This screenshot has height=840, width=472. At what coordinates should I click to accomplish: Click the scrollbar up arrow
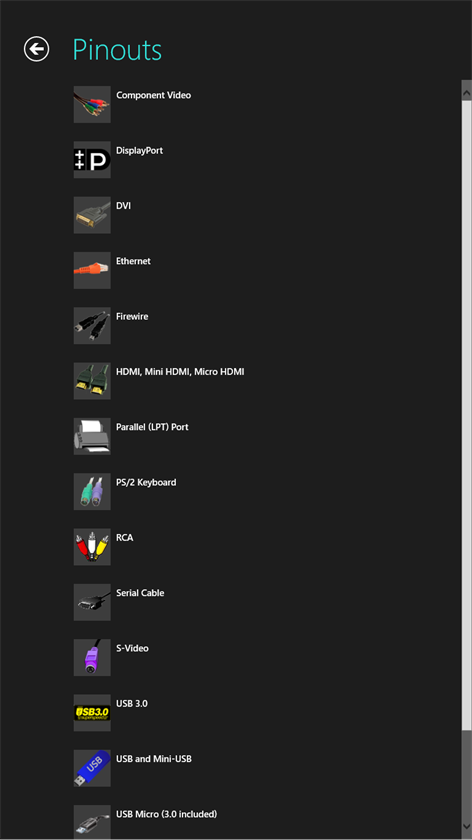click(x=466, y=92)
